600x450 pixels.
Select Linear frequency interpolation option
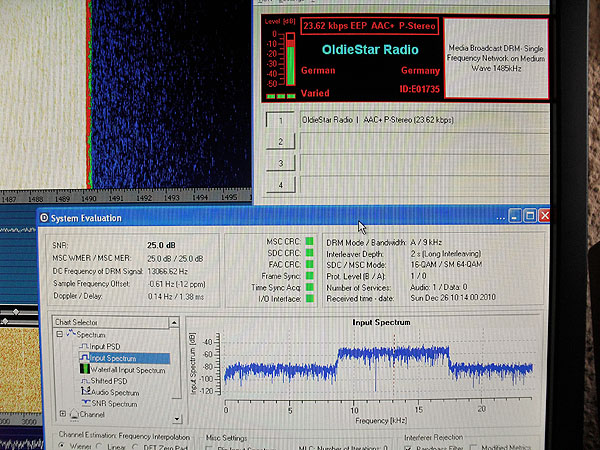pyautogui.click(x=99, y=446)
